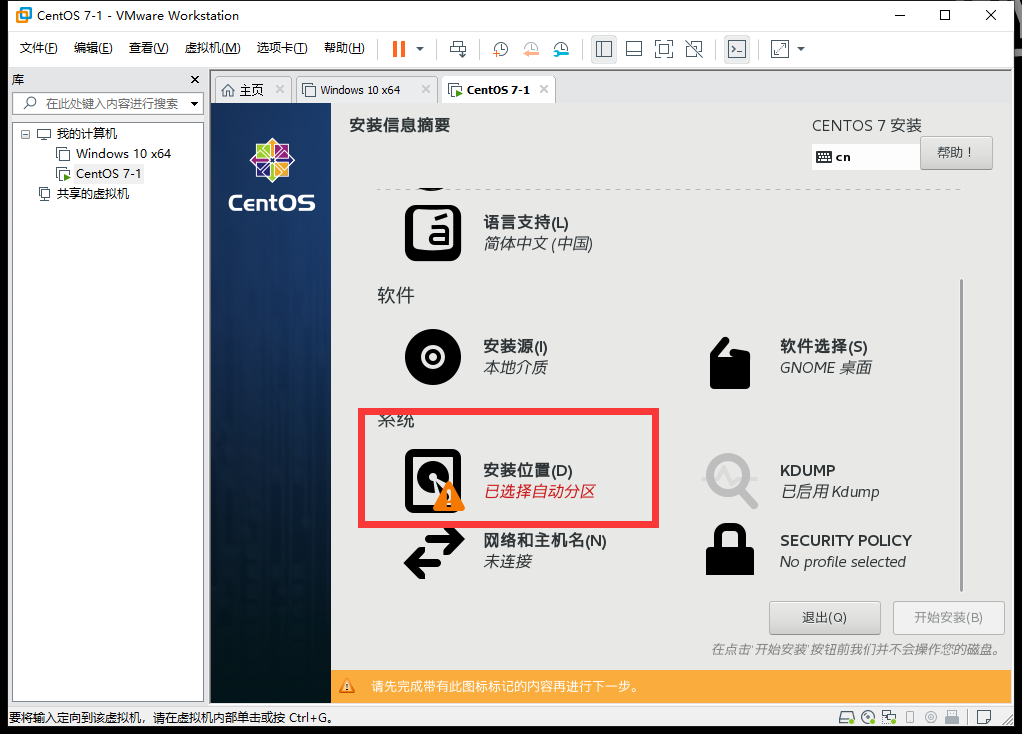Enter full screen mode icon
Image resolution: width=1022 pixels, height=734 pixels.
pos(664,49)
